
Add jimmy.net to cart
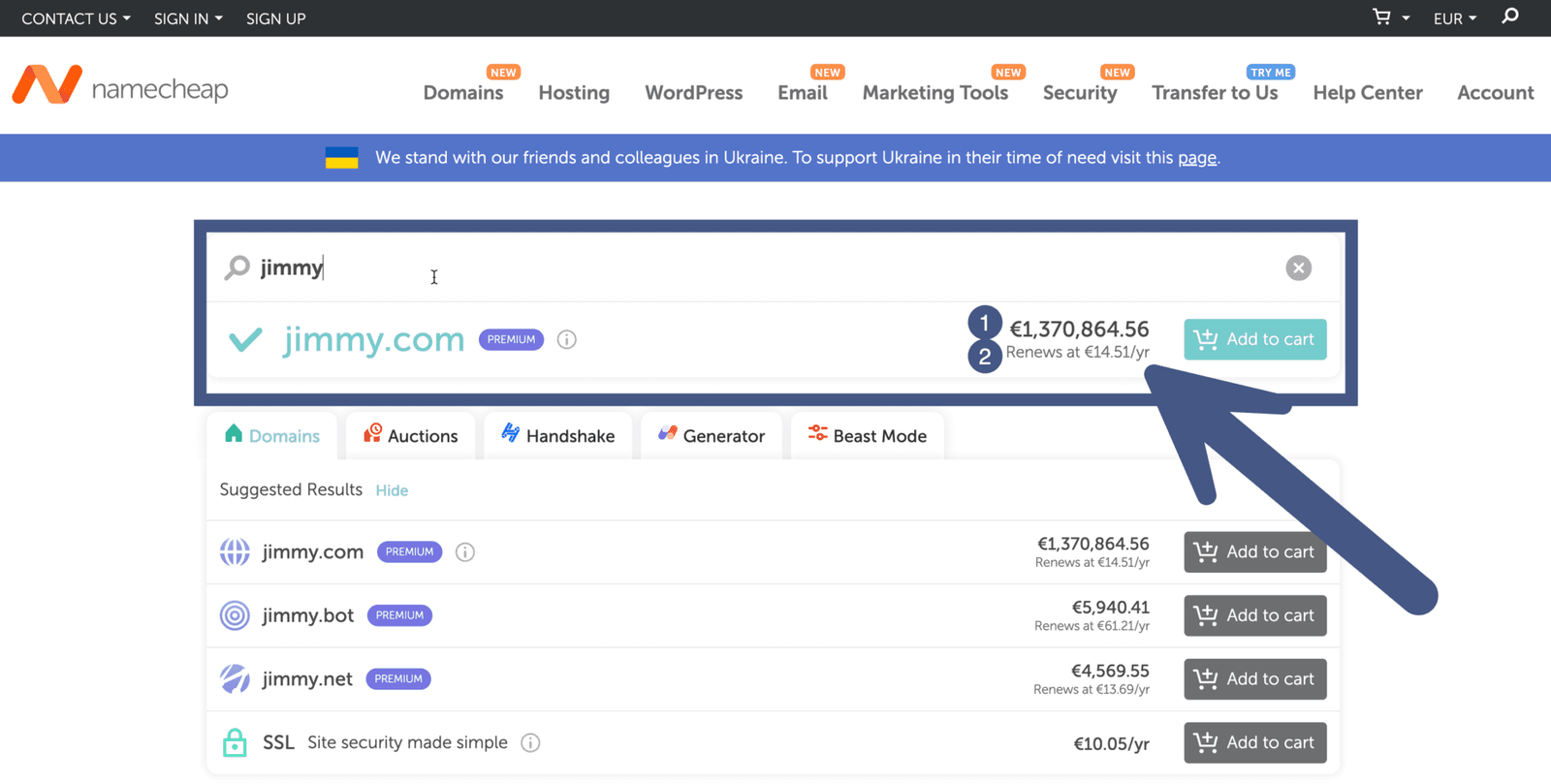[1255, 679]
